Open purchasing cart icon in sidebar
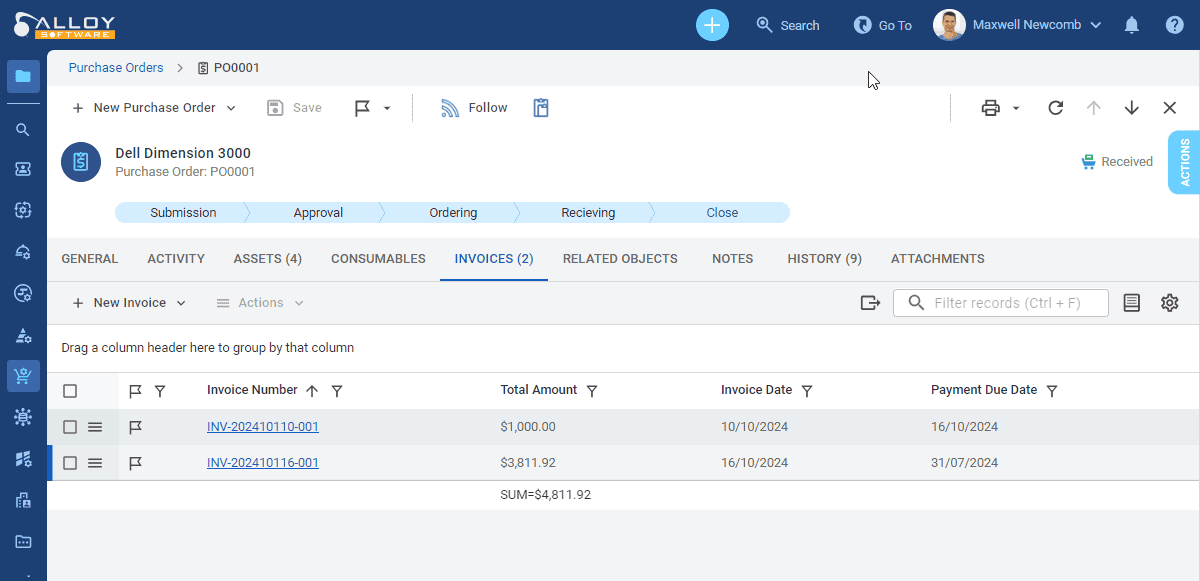1200x581 pixels. click(23, 376)
